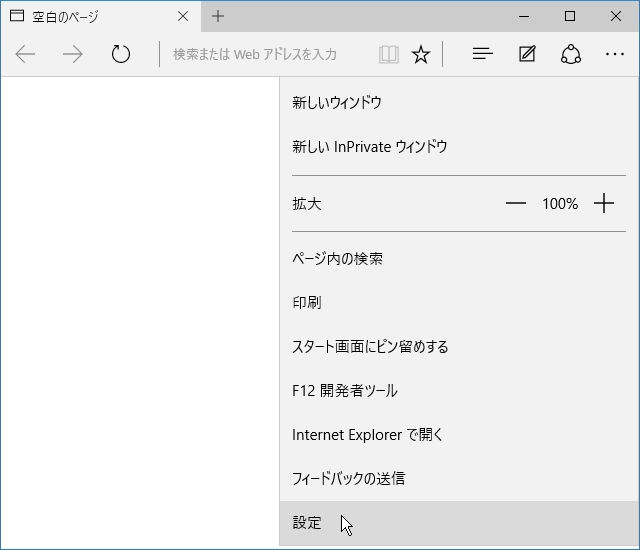This screenshot has height=550, width=640.
Task: Add page to favorites star icon
Action: [x=421, y=54]
